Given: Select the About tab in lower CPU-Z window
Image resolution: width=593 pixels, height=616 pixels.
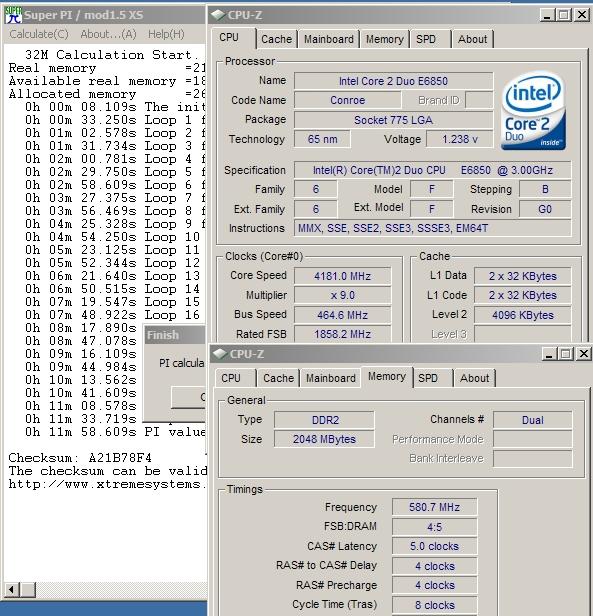Looking at the screenshot, I should click(474, 378).
